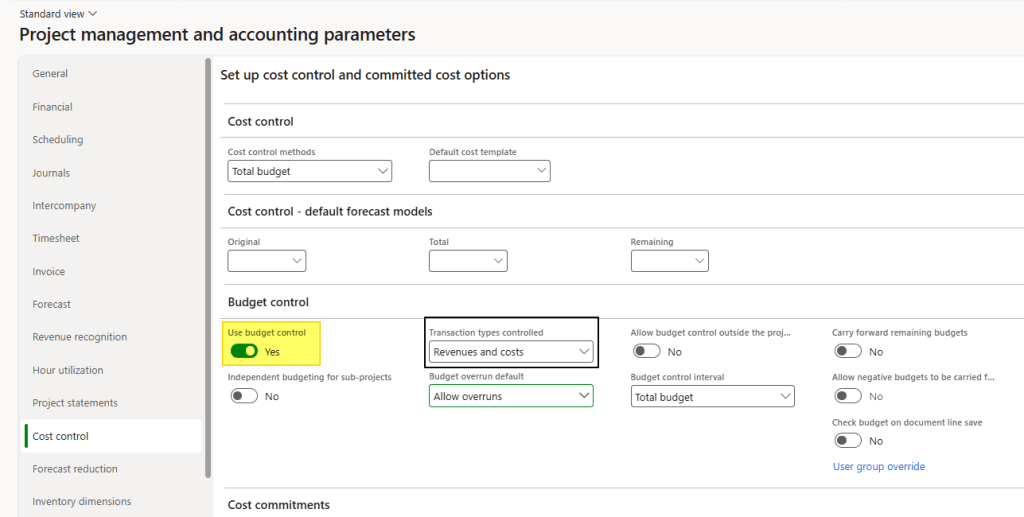
Task: Enable Check budget on document line save
Action: click(848, 440)
